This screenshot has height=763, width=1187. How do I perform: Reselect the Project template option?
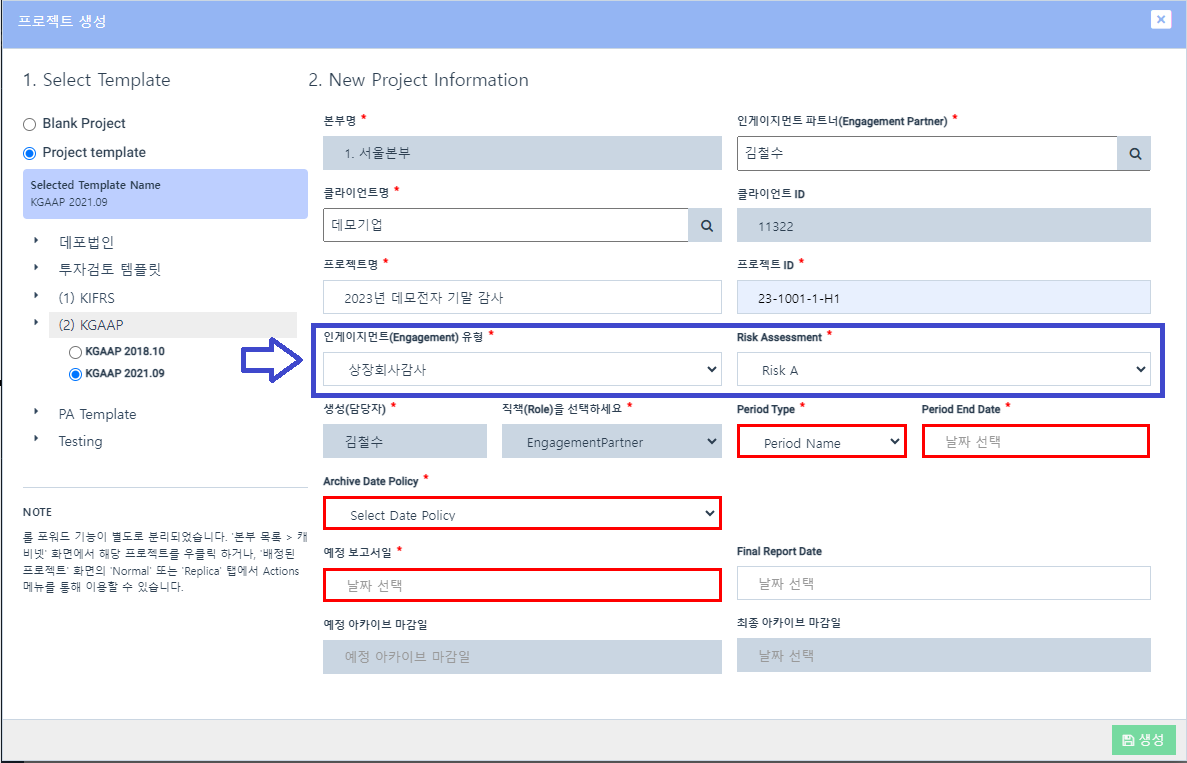click(32, 152)
